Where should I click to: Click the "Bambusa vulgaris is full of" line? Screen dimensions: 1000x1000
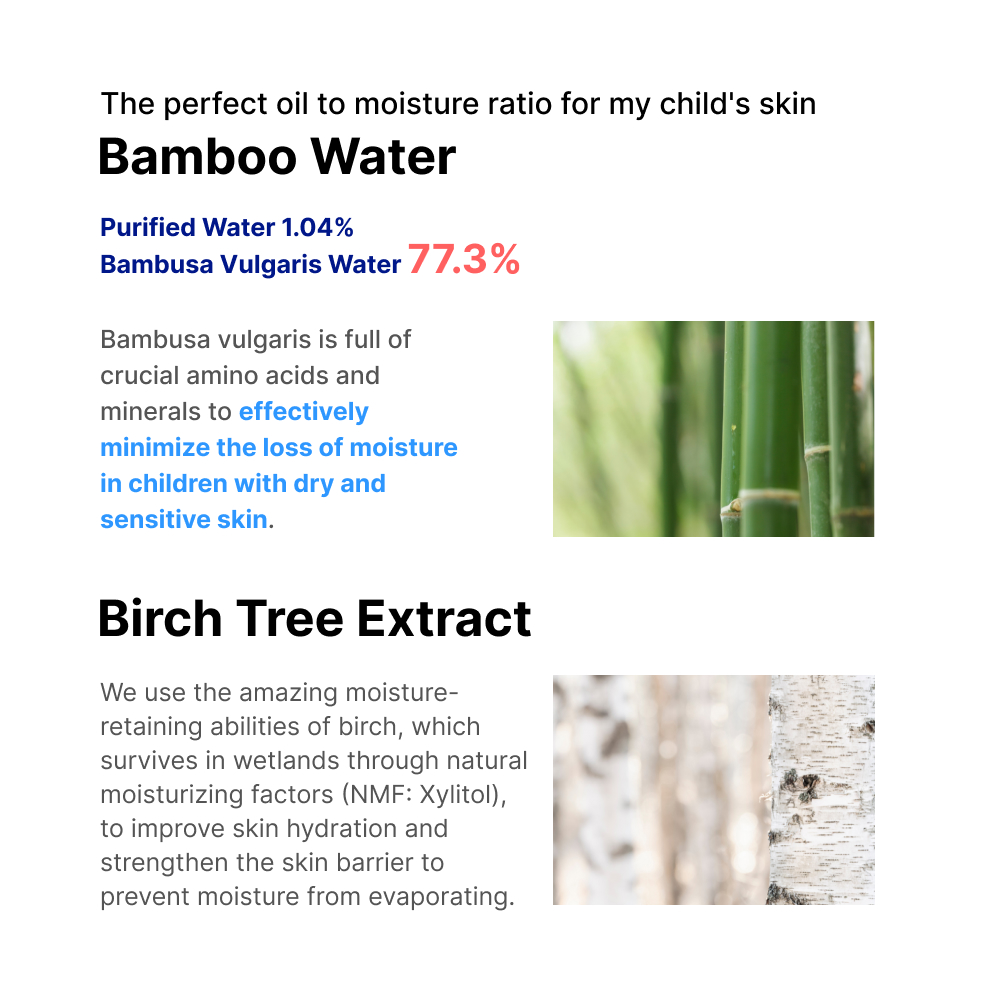(256, 340)
